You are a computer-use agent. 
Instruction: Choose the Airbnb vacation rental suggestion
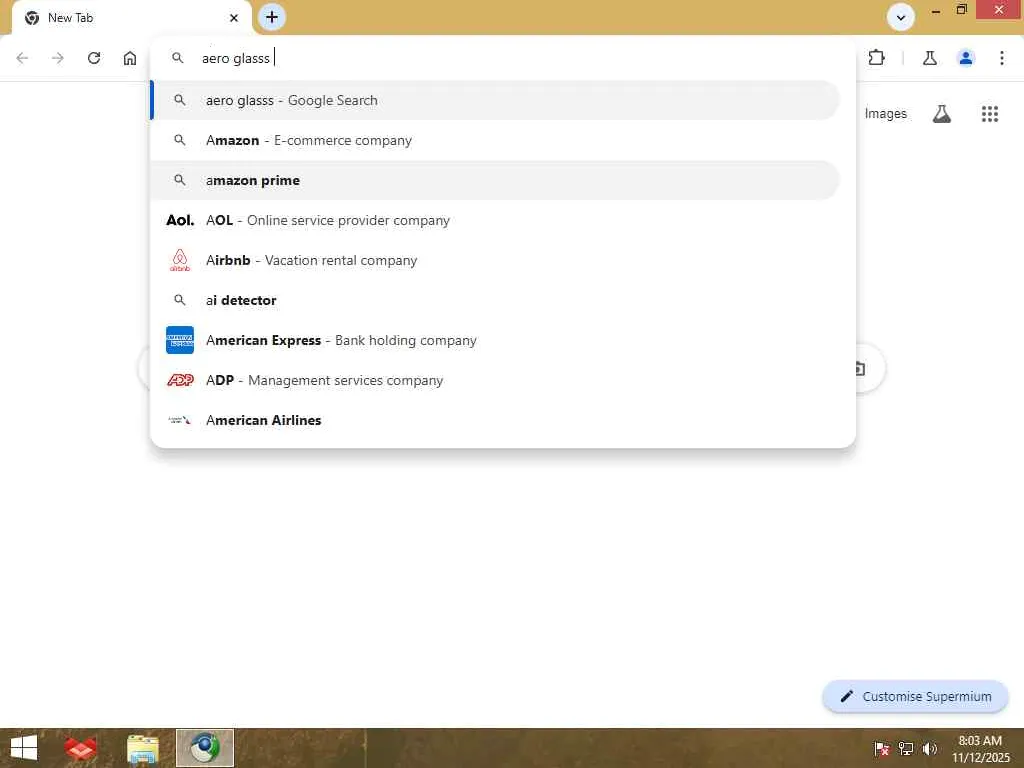[x=495, y=260]
